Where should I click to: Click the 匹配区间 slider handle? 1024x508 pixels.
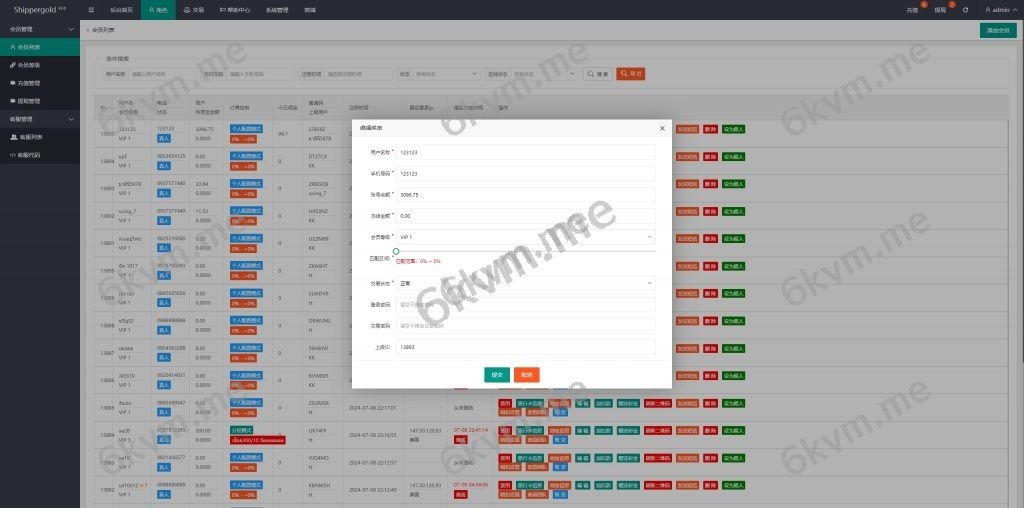point(396,251)
